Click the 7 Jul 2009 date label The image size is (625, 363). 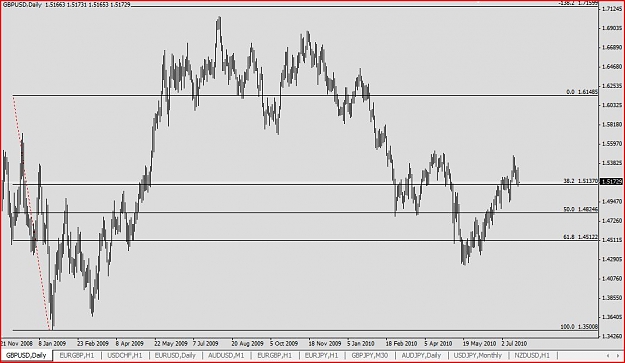(206, 343)
